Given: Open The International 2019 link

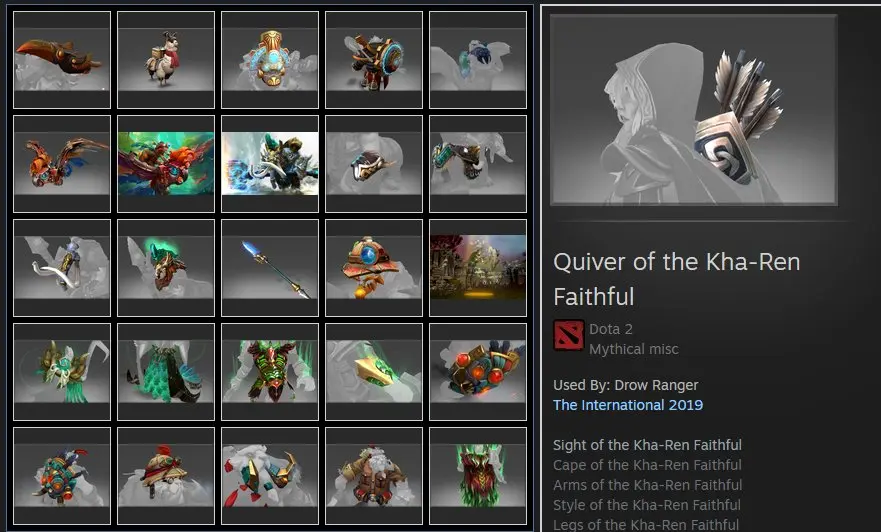Looking at the screenshot, I should [628, 405].
